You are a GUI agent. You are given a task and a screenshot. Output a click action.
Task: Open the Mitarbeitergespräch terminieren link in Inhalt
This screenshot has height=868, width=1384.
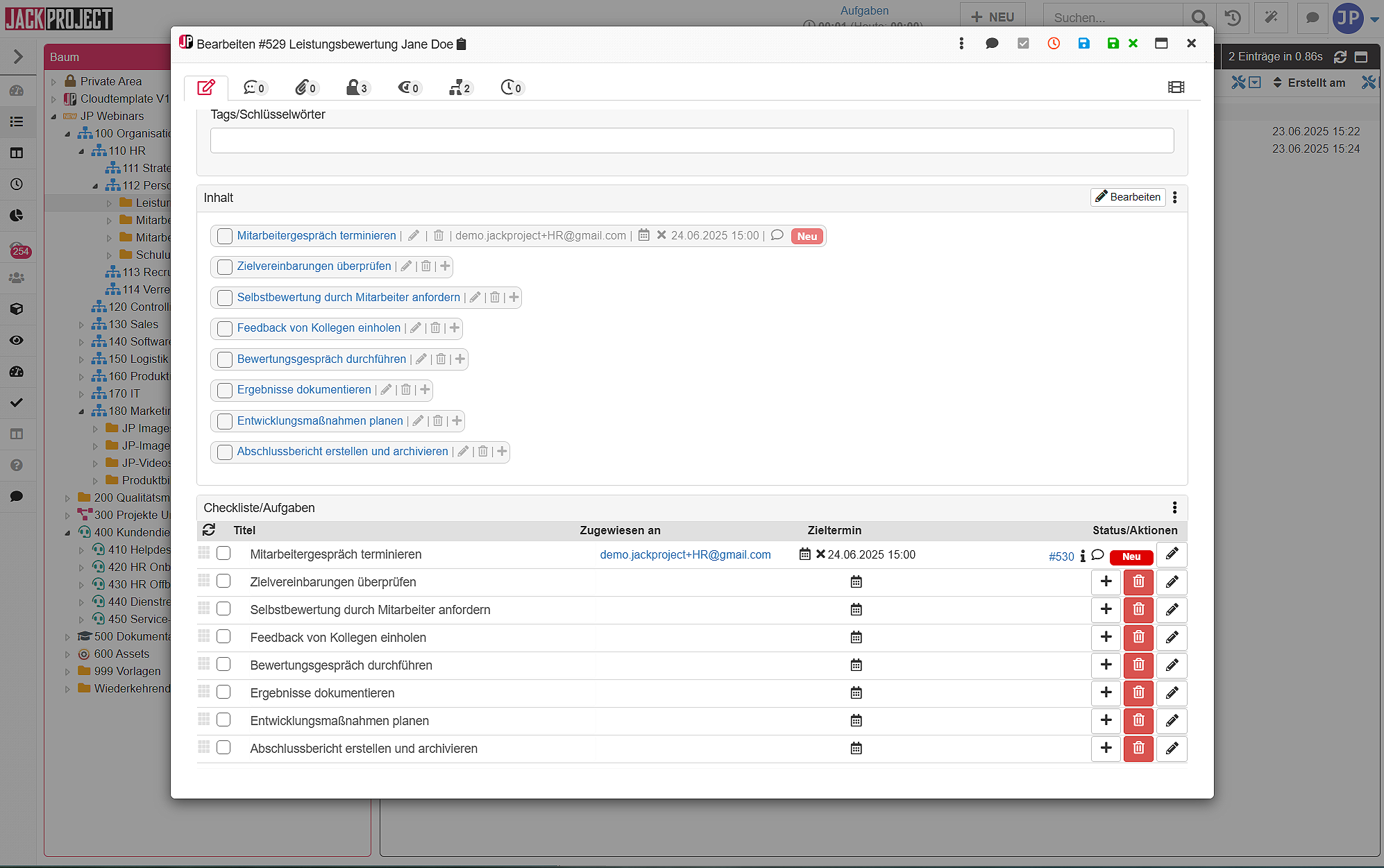tap(317, 236)
